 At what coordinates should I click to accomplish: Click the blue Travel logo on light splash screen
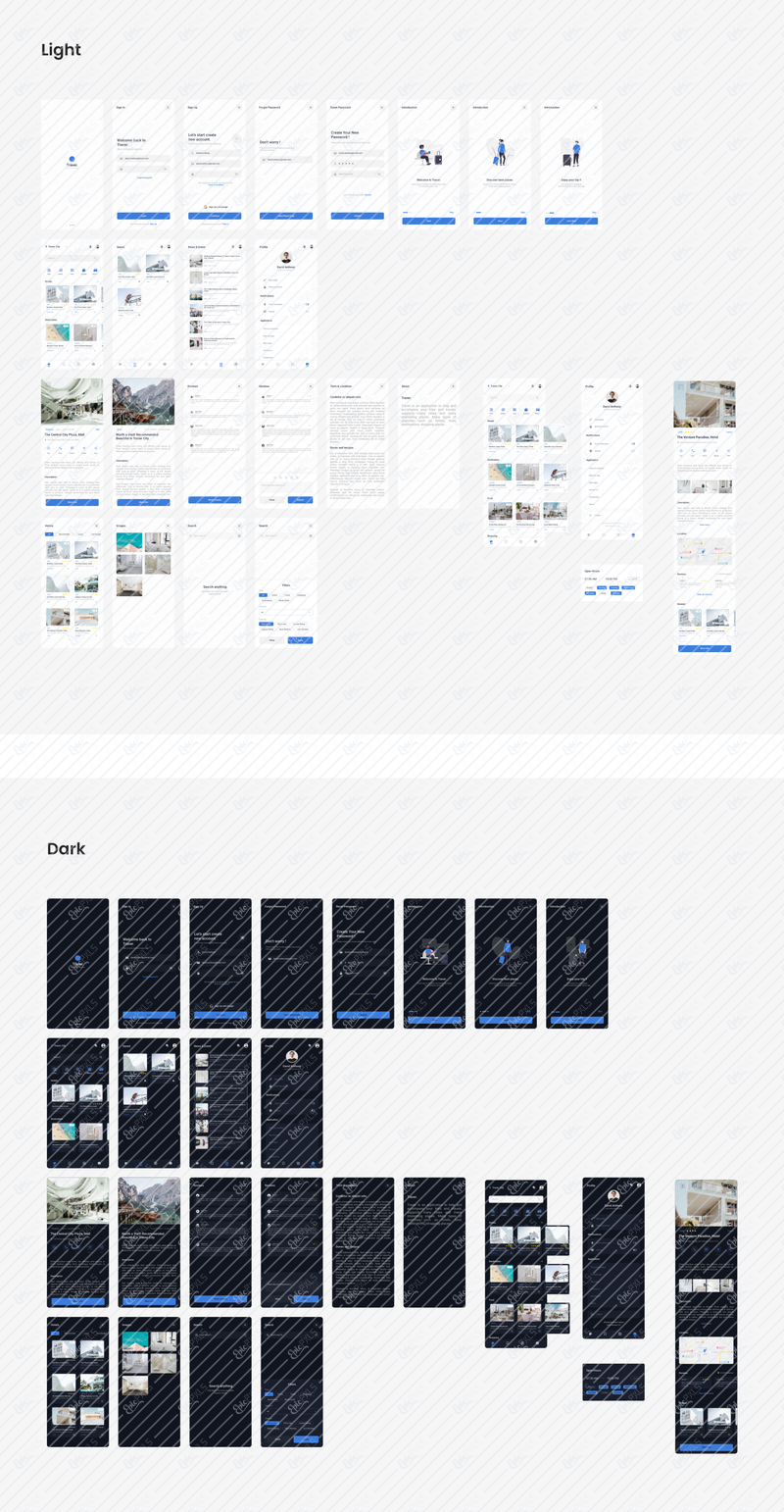pos(72,159)
